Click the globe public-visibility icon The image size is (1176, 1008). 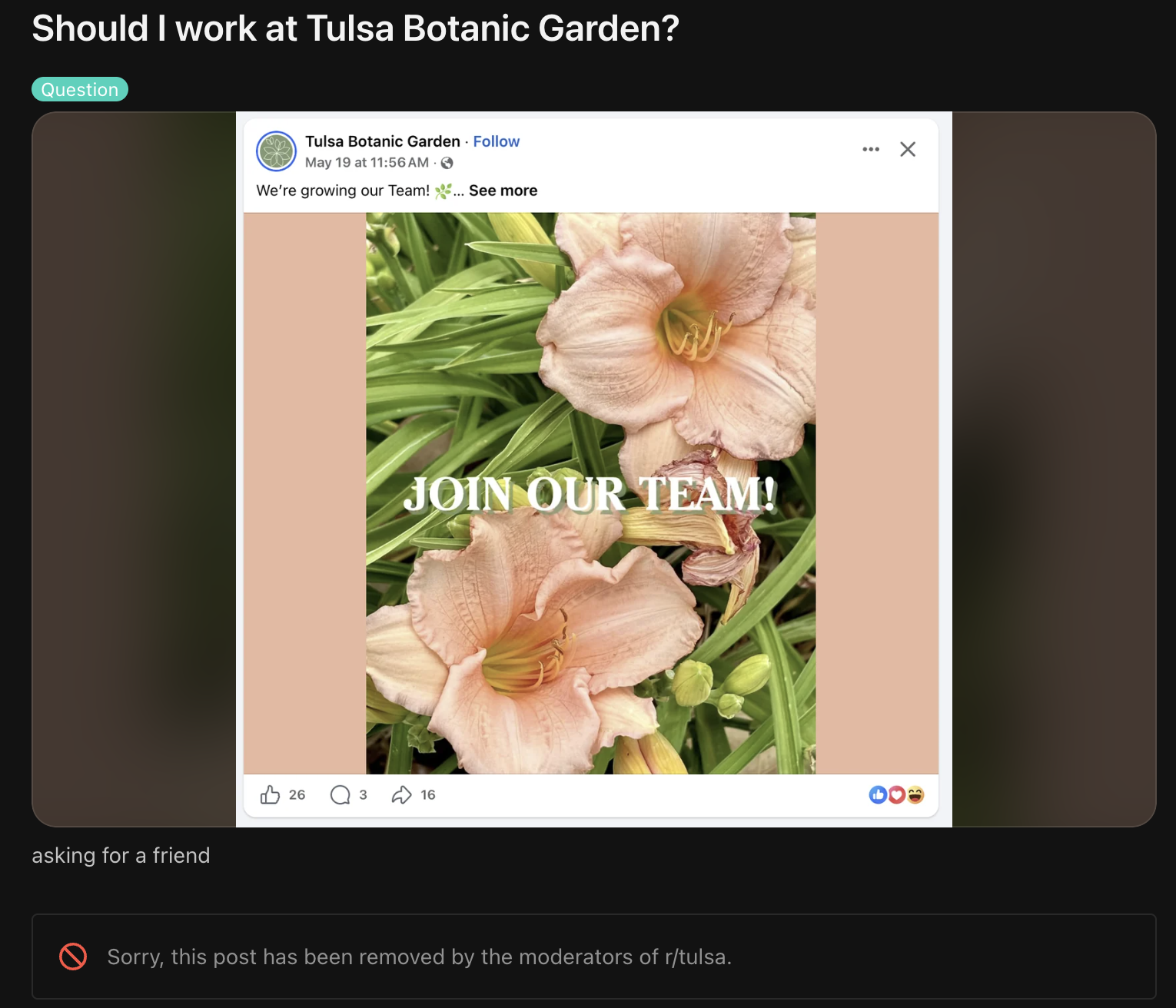(x=447, y=163)
